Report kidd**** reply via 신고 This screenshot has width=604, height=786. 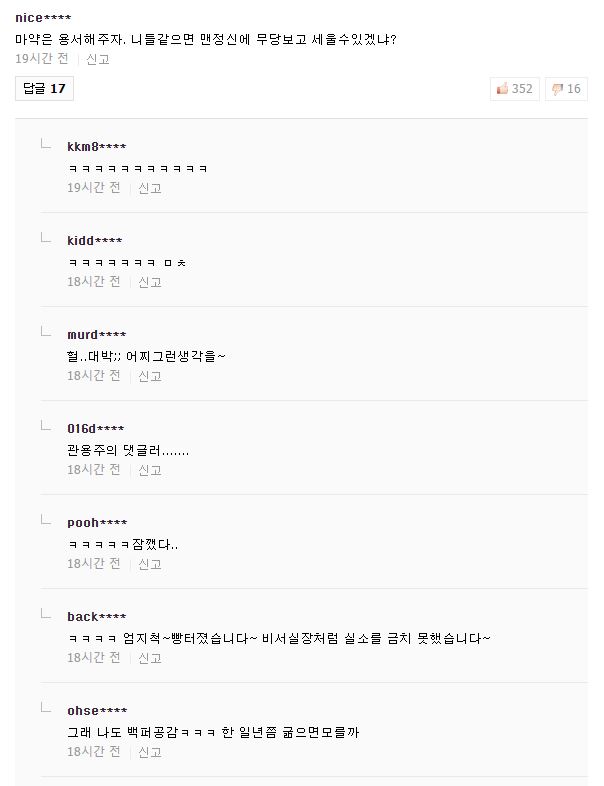tap(150, 282)
